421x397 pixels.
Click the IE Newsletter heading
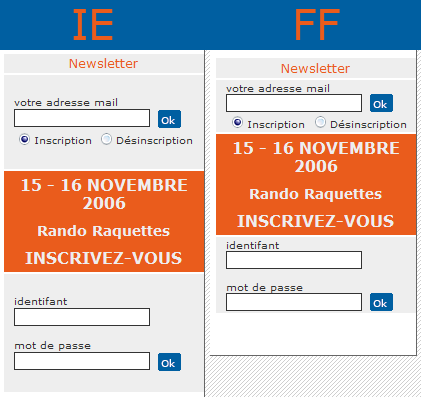(x=103, y=63)
